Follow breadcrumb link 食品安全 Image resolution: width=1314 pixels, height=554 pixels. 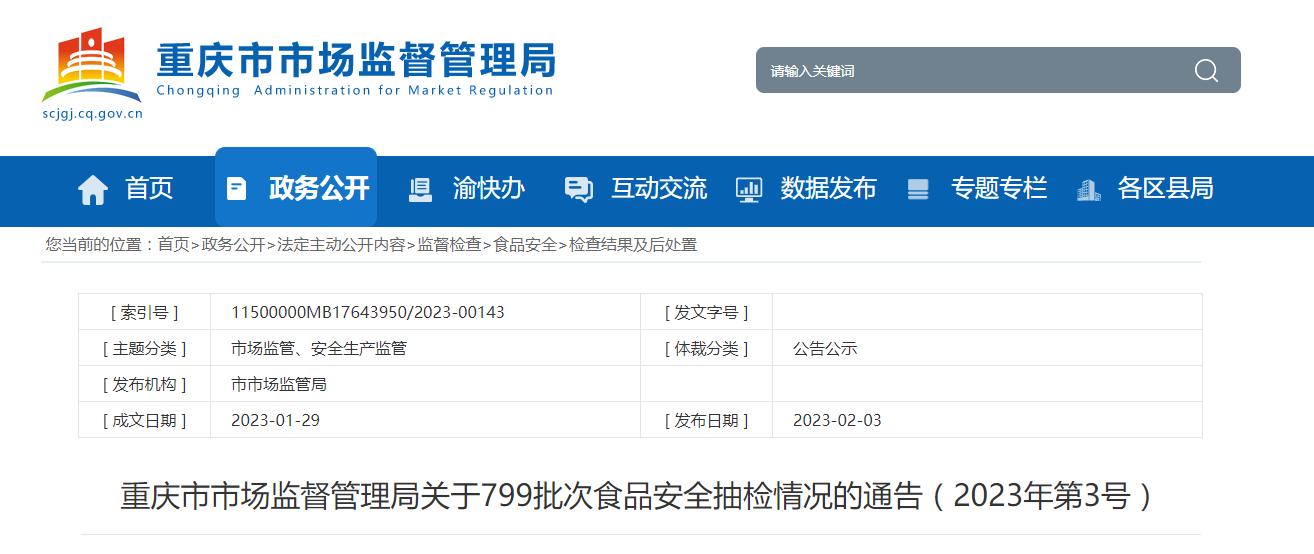[525, 245]
